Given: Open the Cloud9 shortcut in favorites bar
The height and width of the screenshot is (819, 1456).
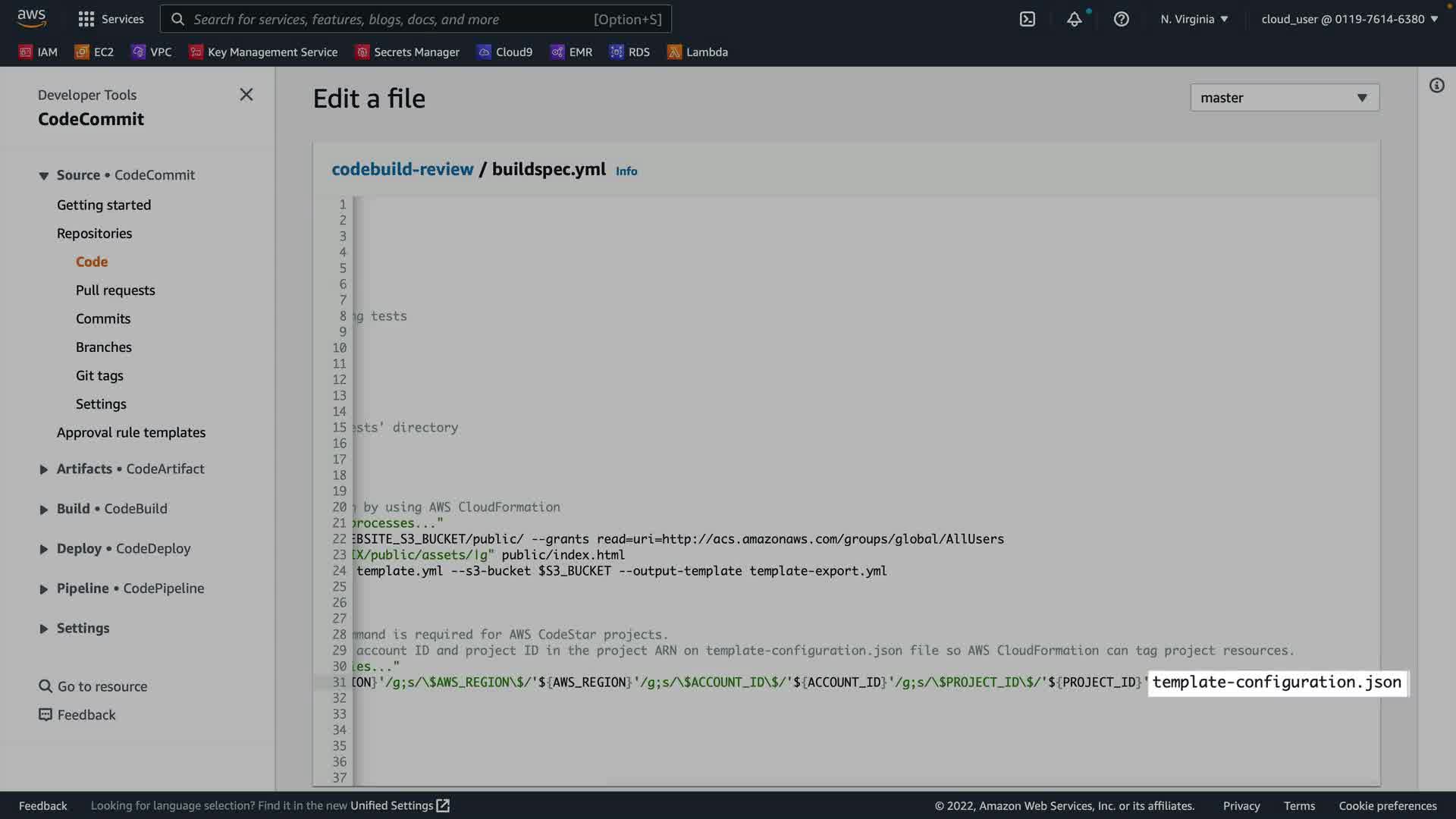Looking at the screenshot, I should point(504,52).
